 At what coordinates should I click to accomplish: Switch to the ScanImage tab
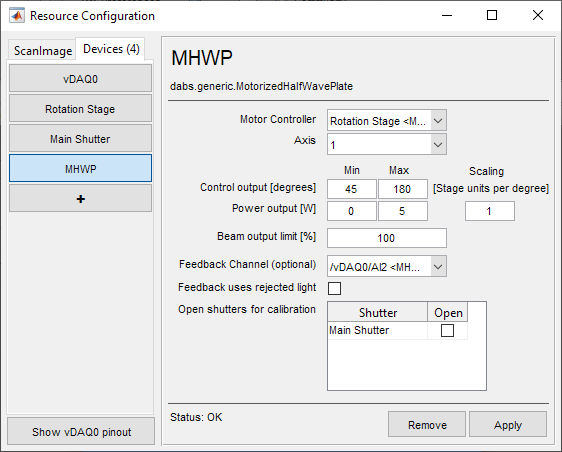[43, 51]
